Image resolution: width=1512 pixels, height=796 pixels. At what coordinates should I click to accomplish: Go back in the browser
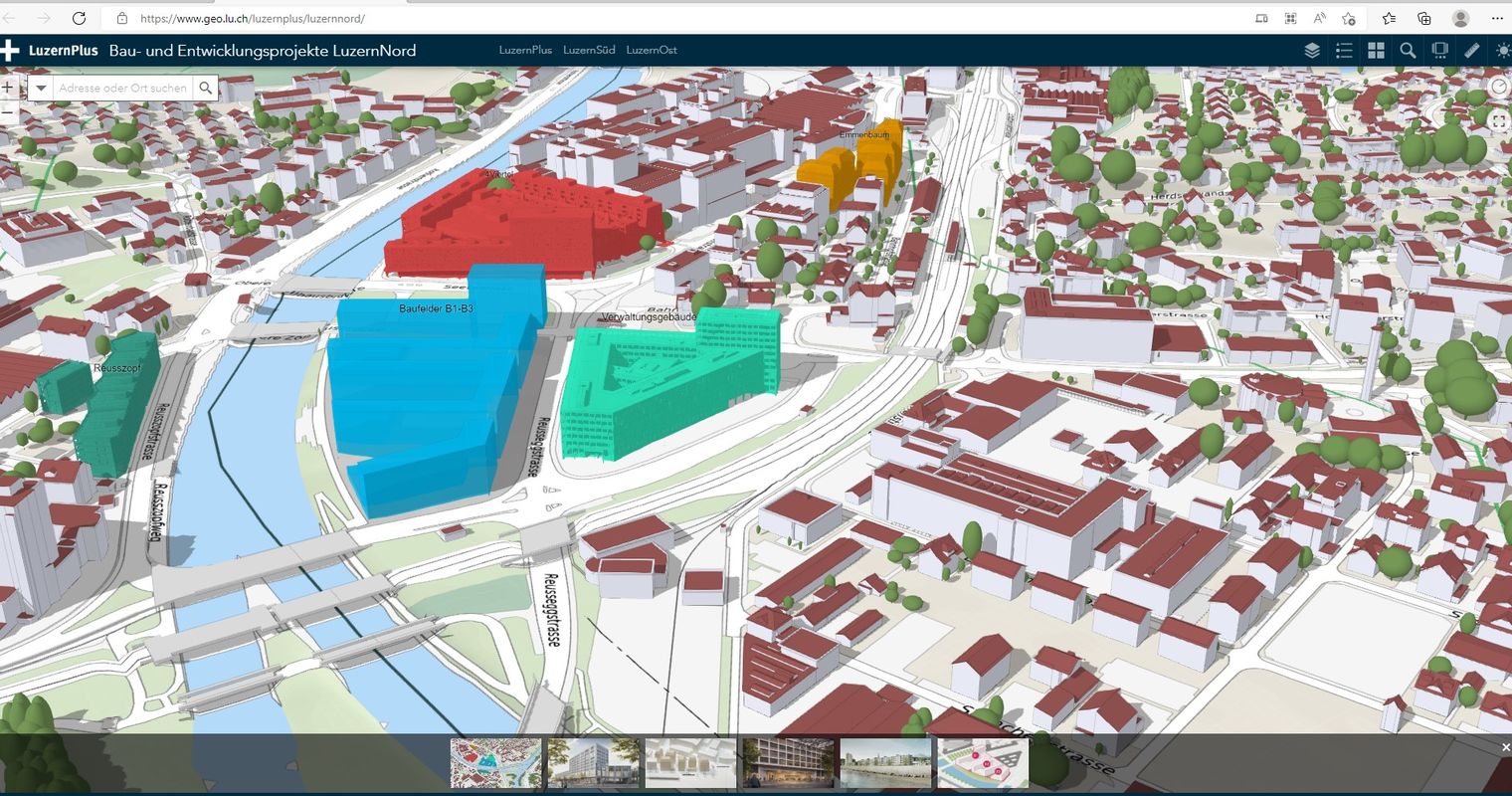click(x=10, y=18)
